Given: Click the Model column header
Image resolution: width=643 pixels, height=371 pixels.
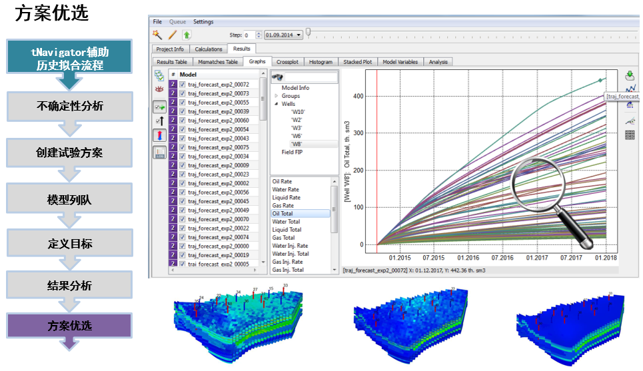Looking at the screenshot, I should click(x=188, y=74).
